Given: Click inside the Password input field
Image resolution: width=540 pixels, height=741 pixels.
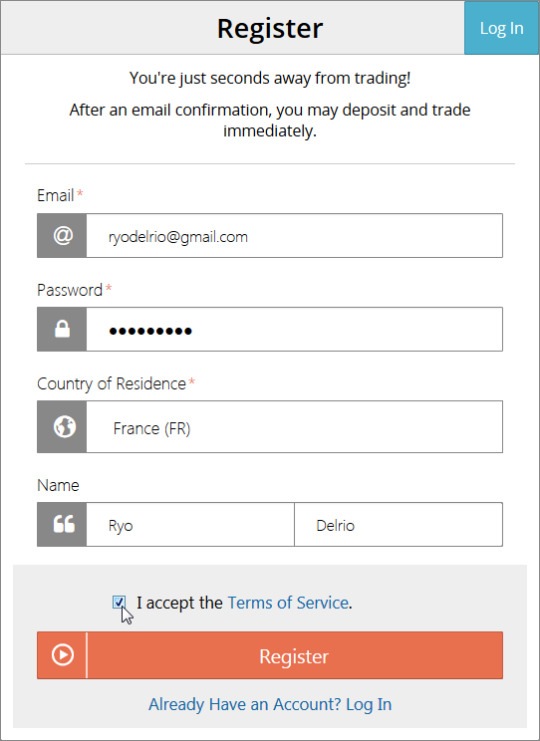Looking at the screenshot, I should [x=294, y=329].
